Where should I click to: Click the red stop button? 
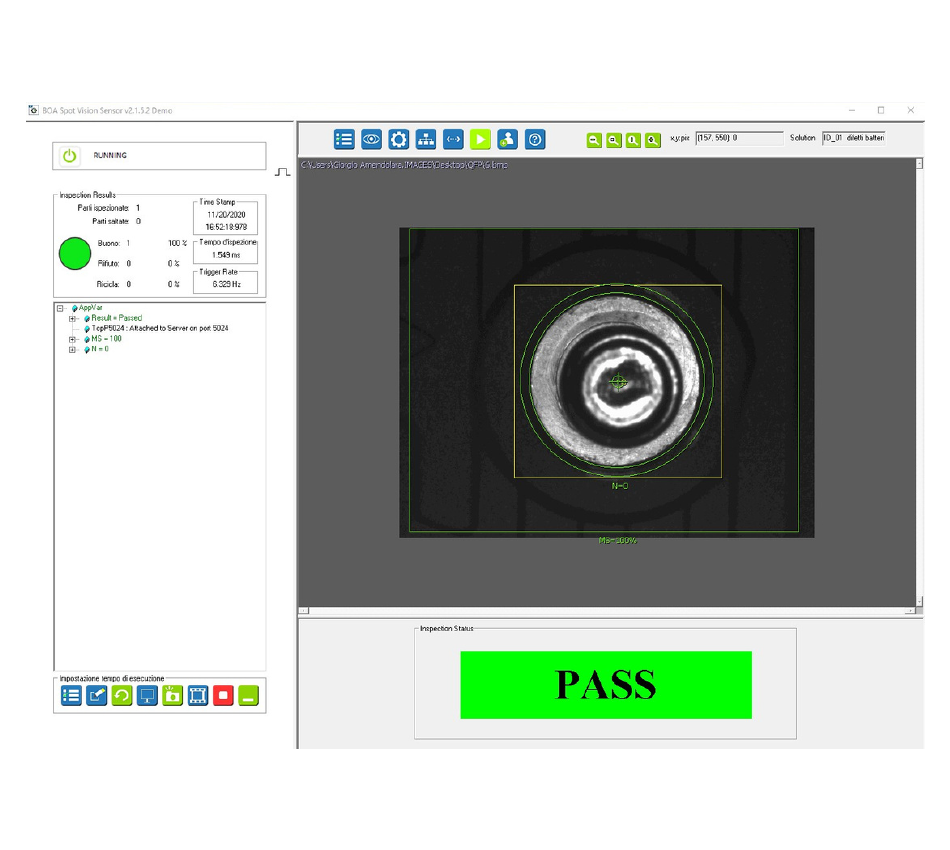pyautogui.click(x=223, y=696)
